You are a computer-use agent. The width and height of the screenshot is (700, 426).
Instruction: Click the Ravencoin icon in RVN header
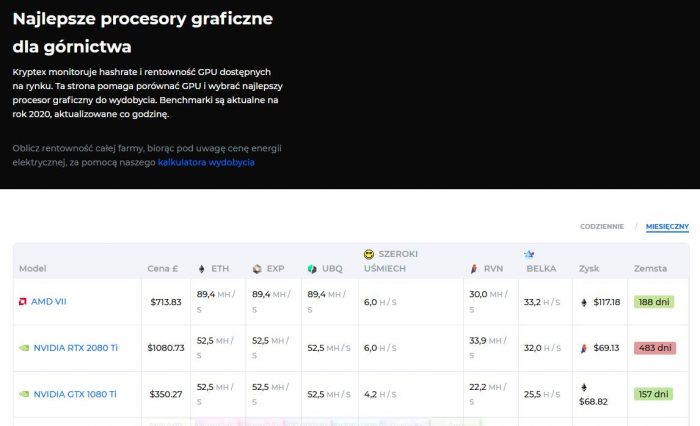pyautogui.click(x=474, y=269)
